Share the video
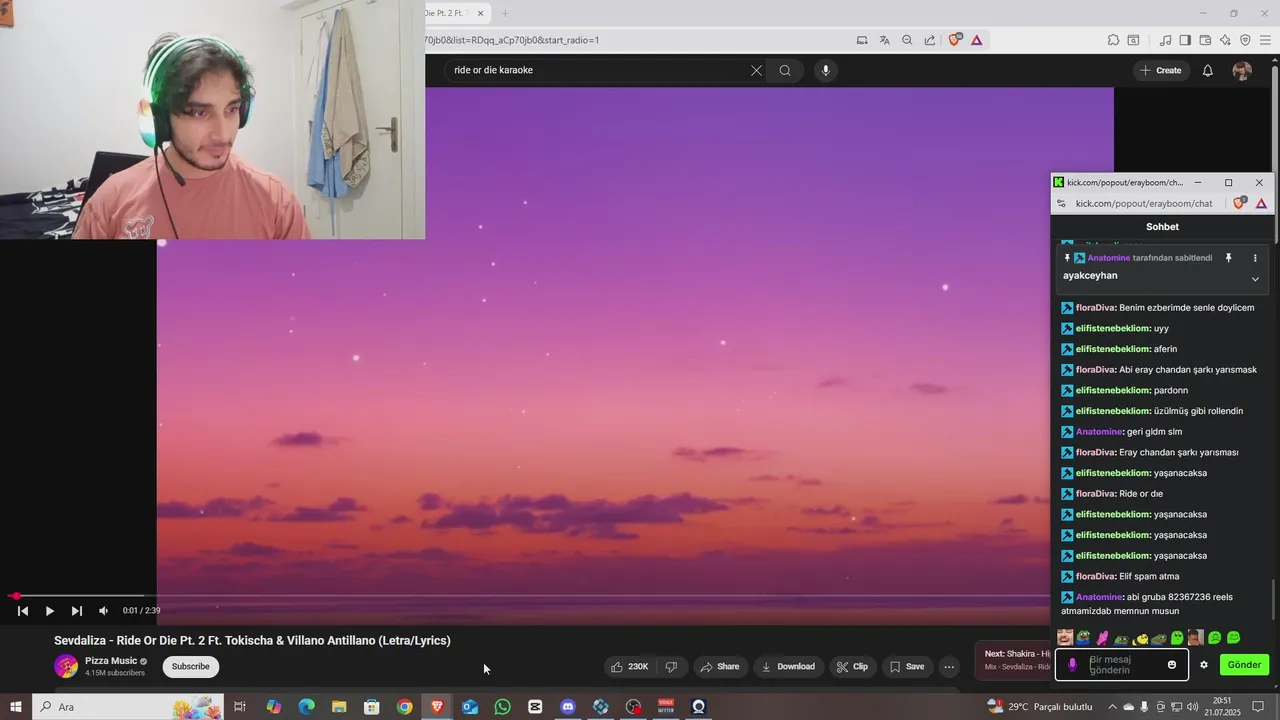Image resolution: width=1280 pixels, height=720 pixels. (720, 667)
